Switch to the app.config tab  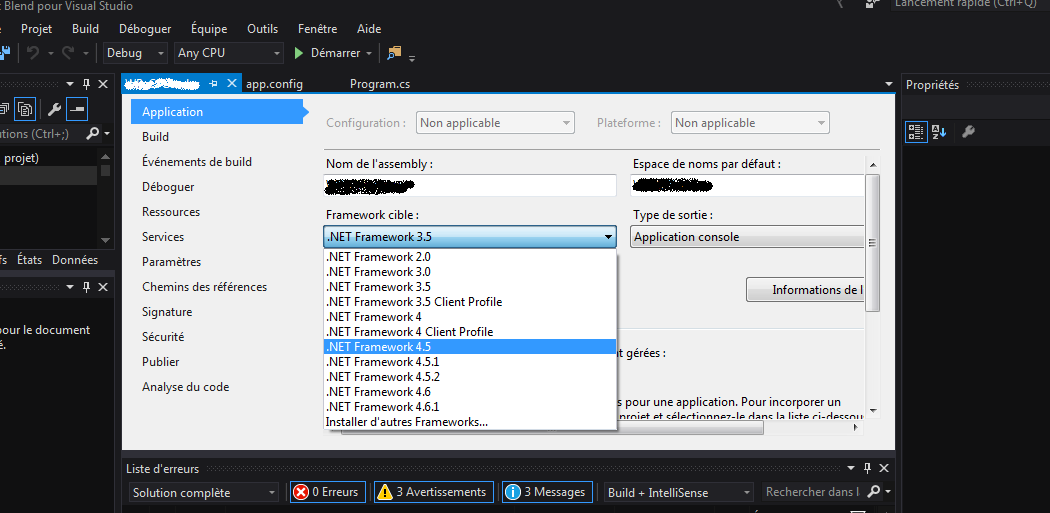[x=275, y=84]
